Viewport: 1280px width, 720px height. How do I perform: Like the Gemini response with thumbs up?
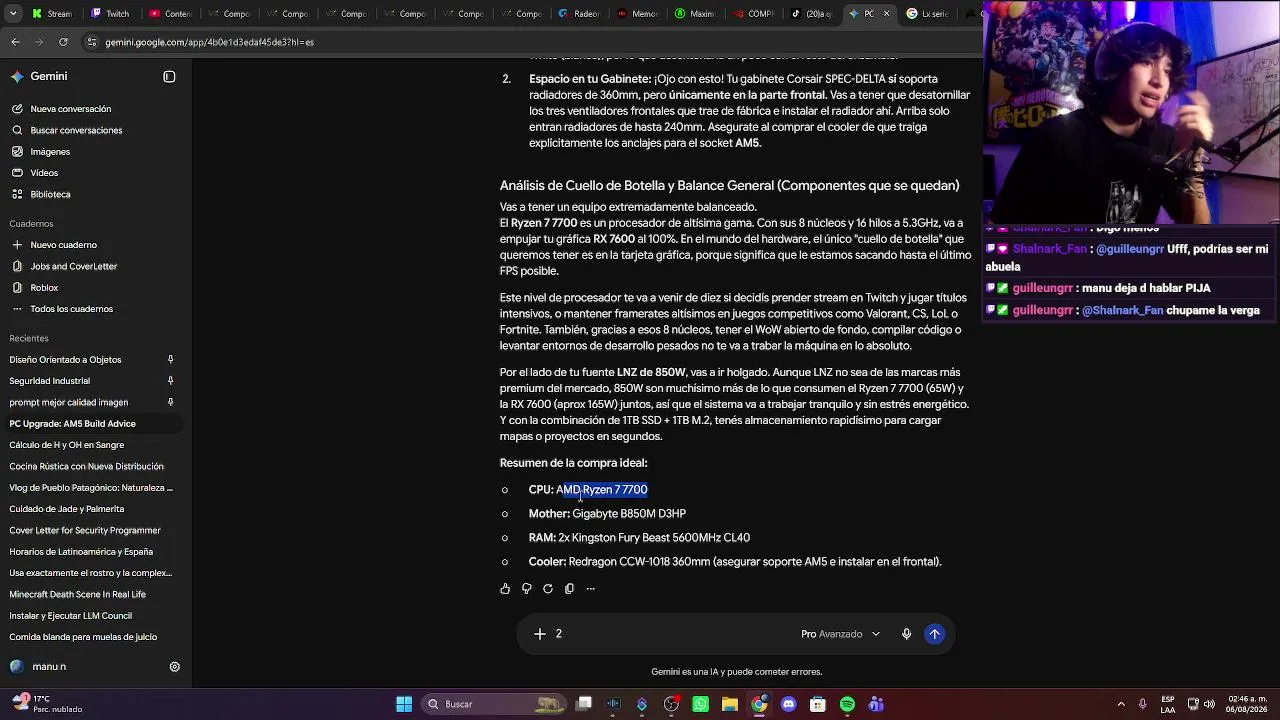[x=505, y=589]
